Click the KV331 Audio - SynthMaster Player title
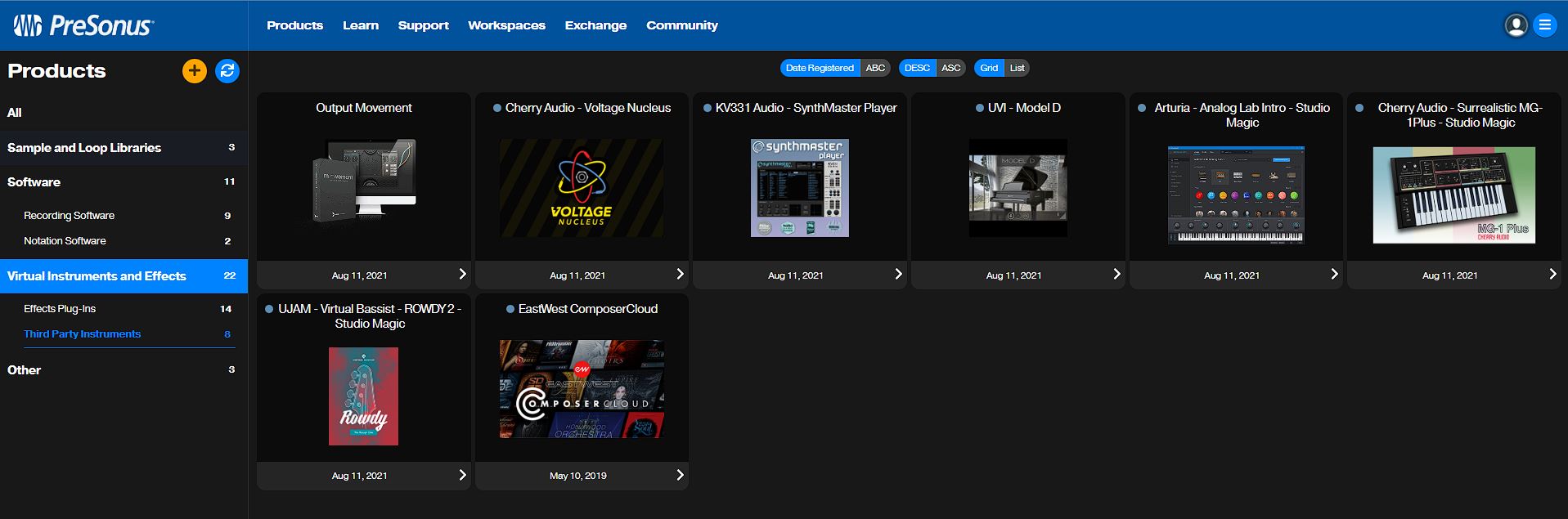 (x=806, y=108)
